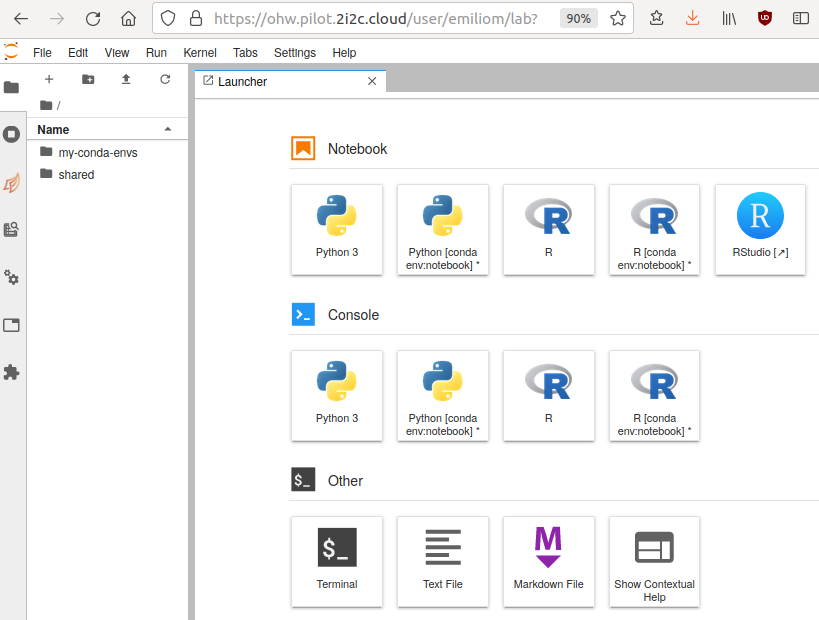The image size is (819, 620).
Task: Go back in browser history
Action: tap(21, 19)
